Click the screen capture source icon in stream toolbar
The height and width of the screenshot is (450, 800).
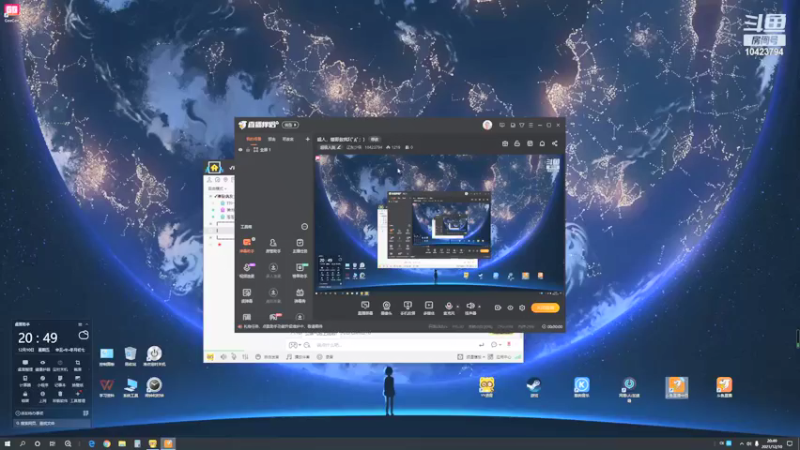tap(365, 305)
